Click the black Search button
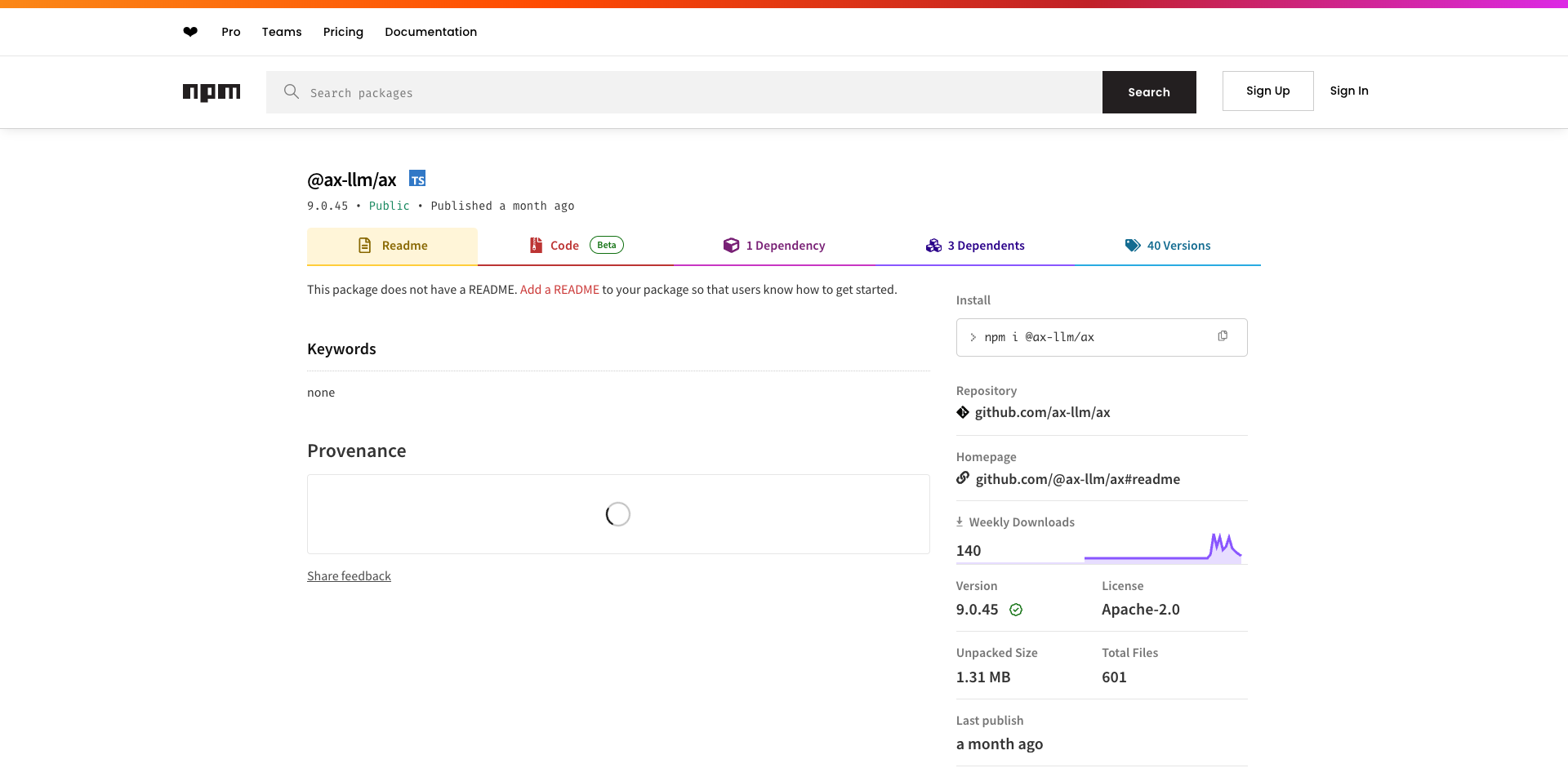 click(x=1149, y=92)
